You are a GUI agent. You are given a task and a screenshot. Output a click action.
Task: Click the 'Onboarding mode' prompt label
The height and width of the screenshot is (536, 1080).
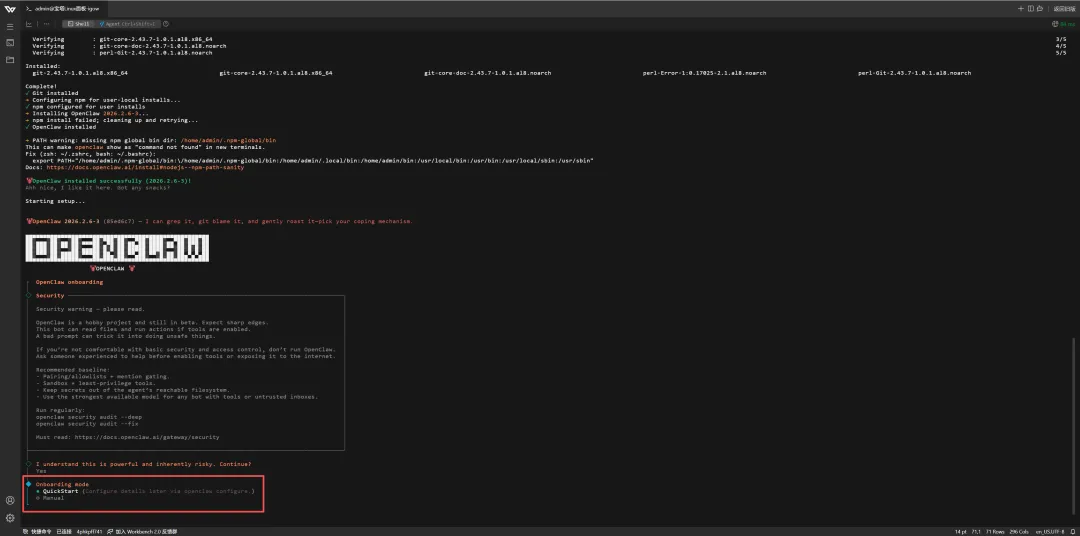coord(63,484)
